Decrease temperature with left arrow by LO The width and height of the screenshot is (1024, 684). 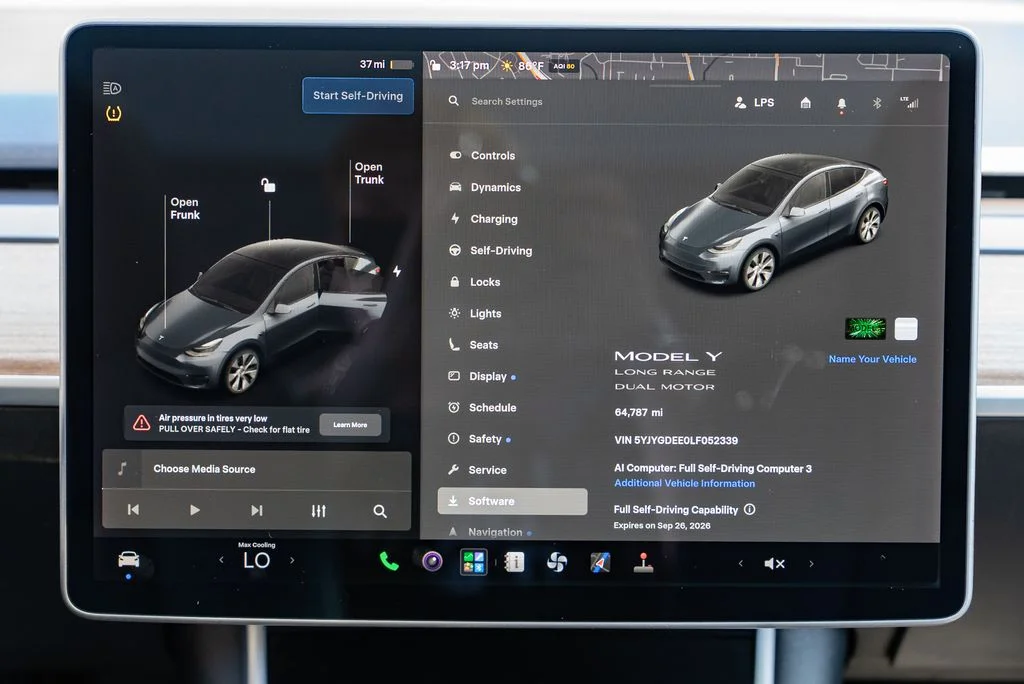(221, 560)
